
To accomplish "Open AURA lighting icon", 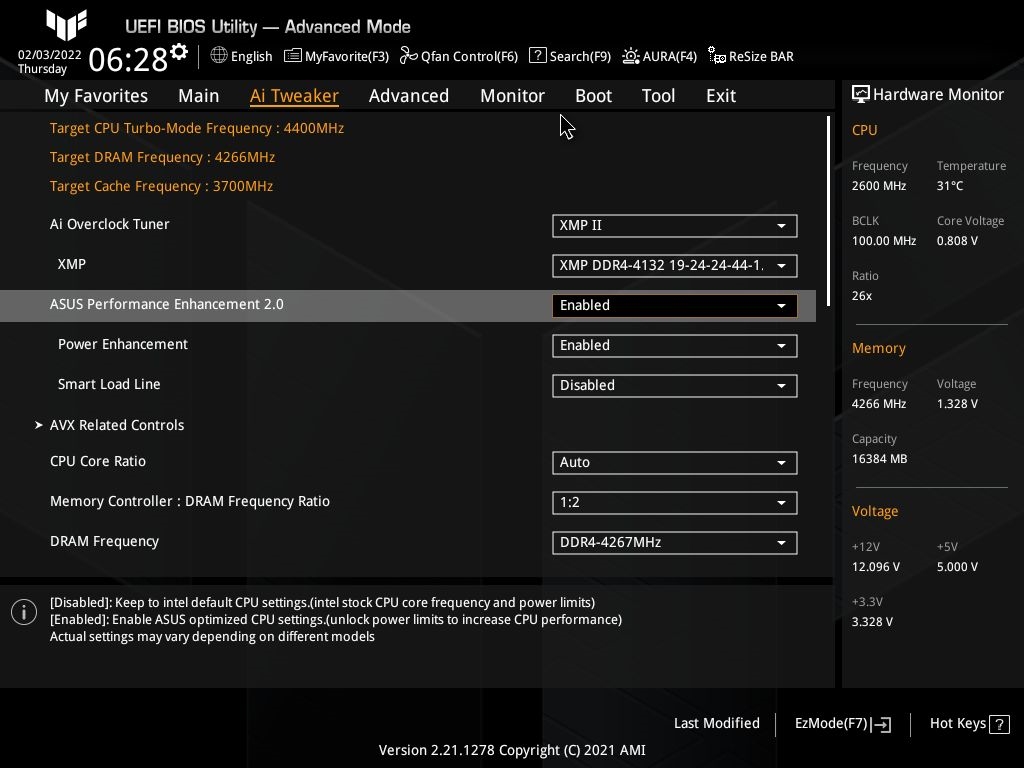I will (x=630, y=56).
